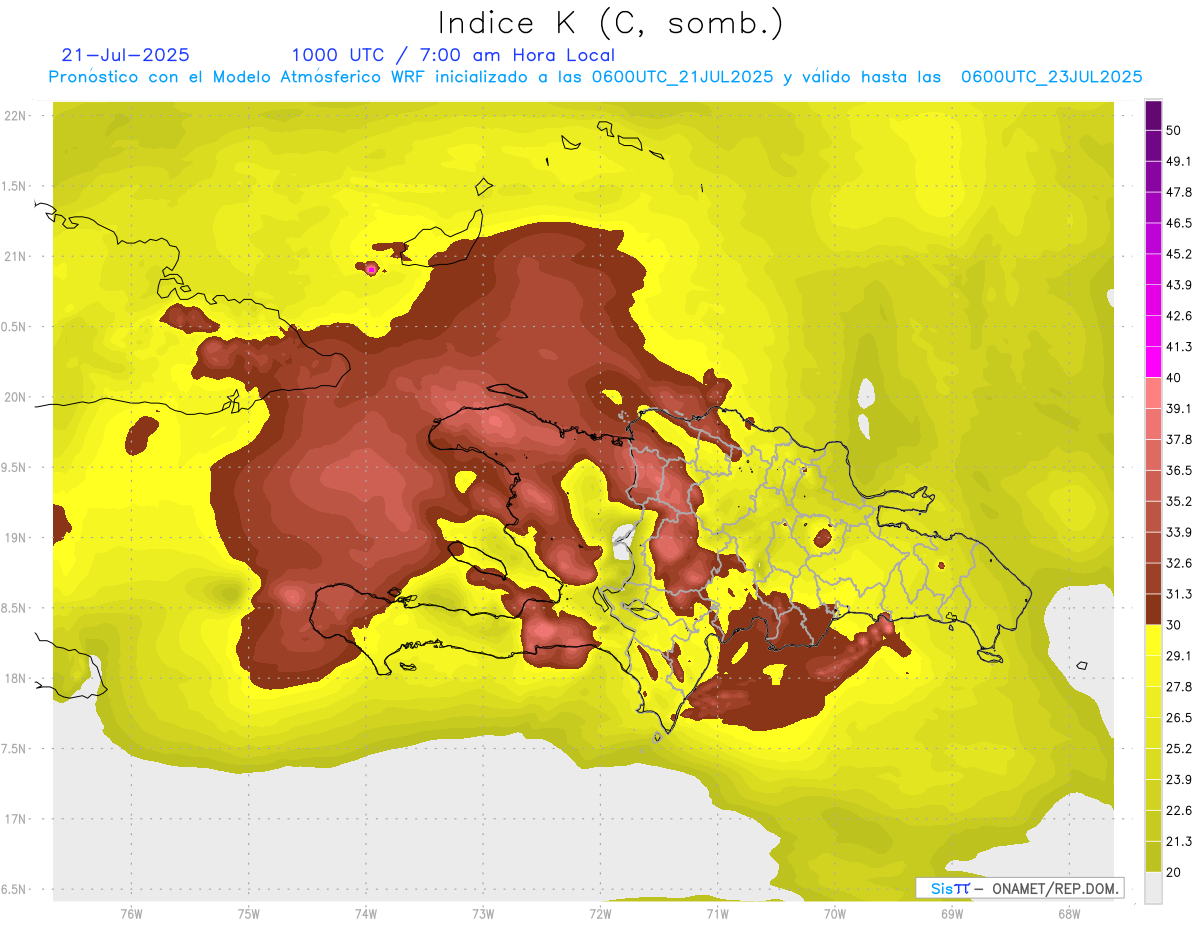Image resolution: width=1200 pixels, height=927 pixels.
Task: Click the '74W' longitude axis label
Action: point(366,914)
